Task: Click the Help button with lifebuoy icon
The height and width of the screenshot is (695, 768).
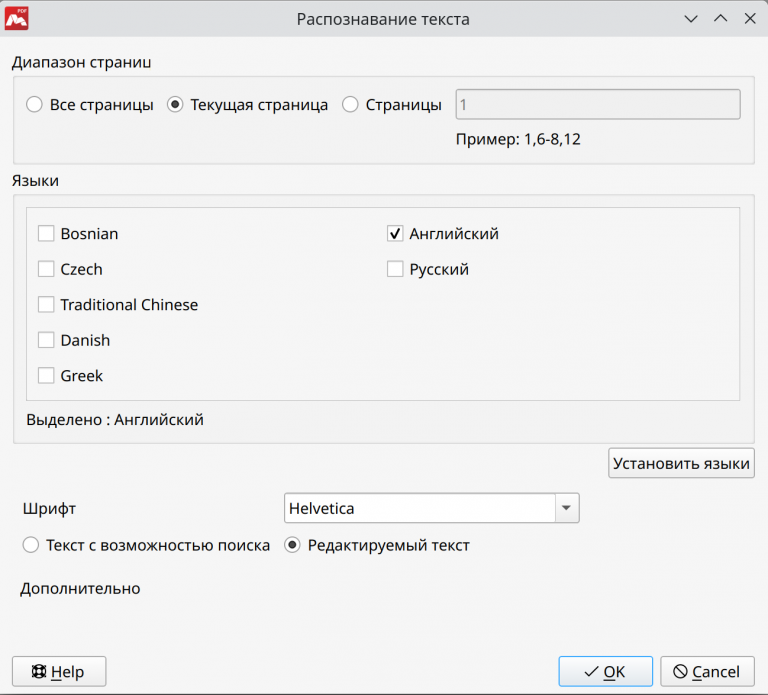Action: click(x=59, y=672)
